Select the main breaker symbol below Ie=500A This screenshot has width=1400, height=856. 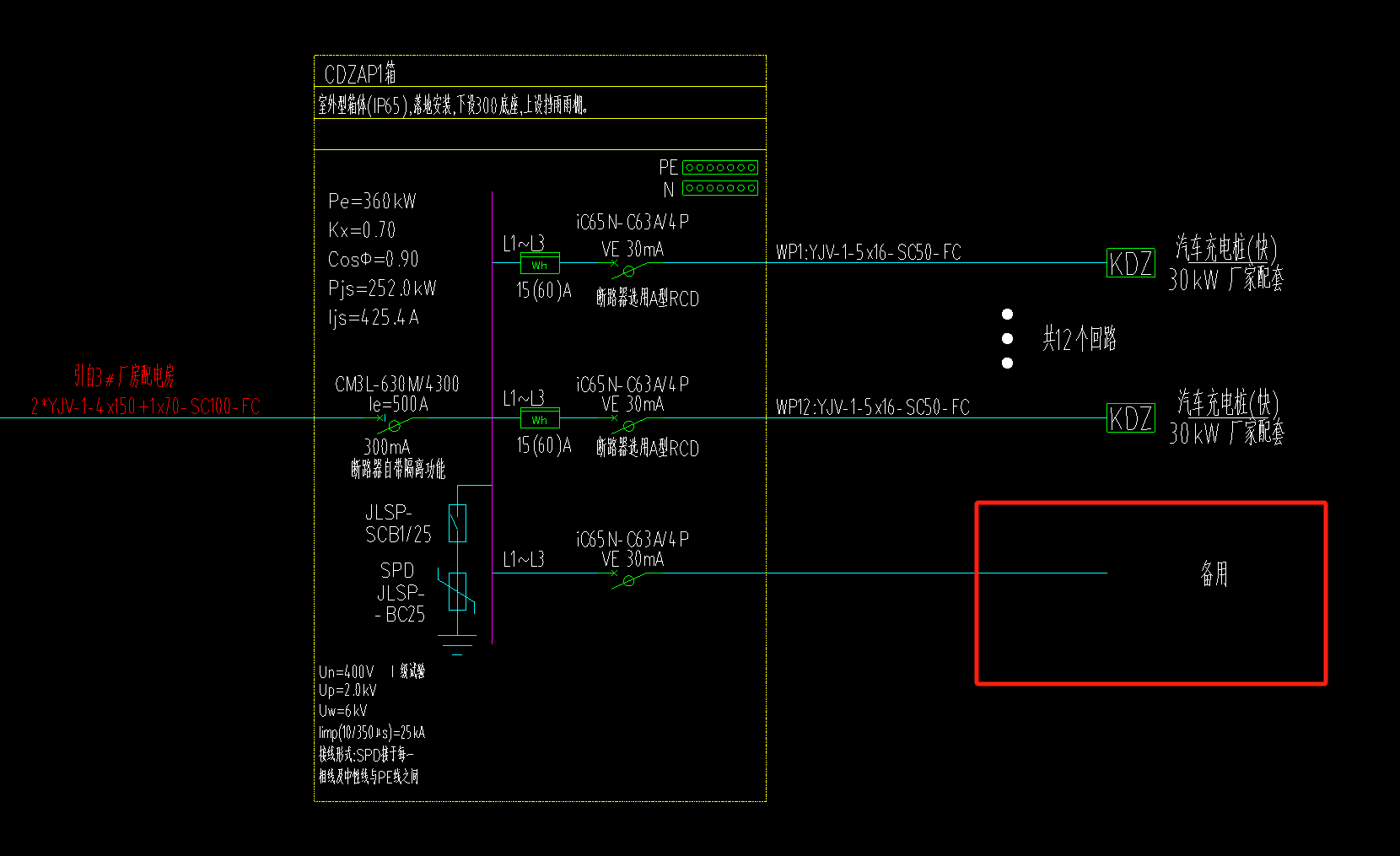pos(393,424)
